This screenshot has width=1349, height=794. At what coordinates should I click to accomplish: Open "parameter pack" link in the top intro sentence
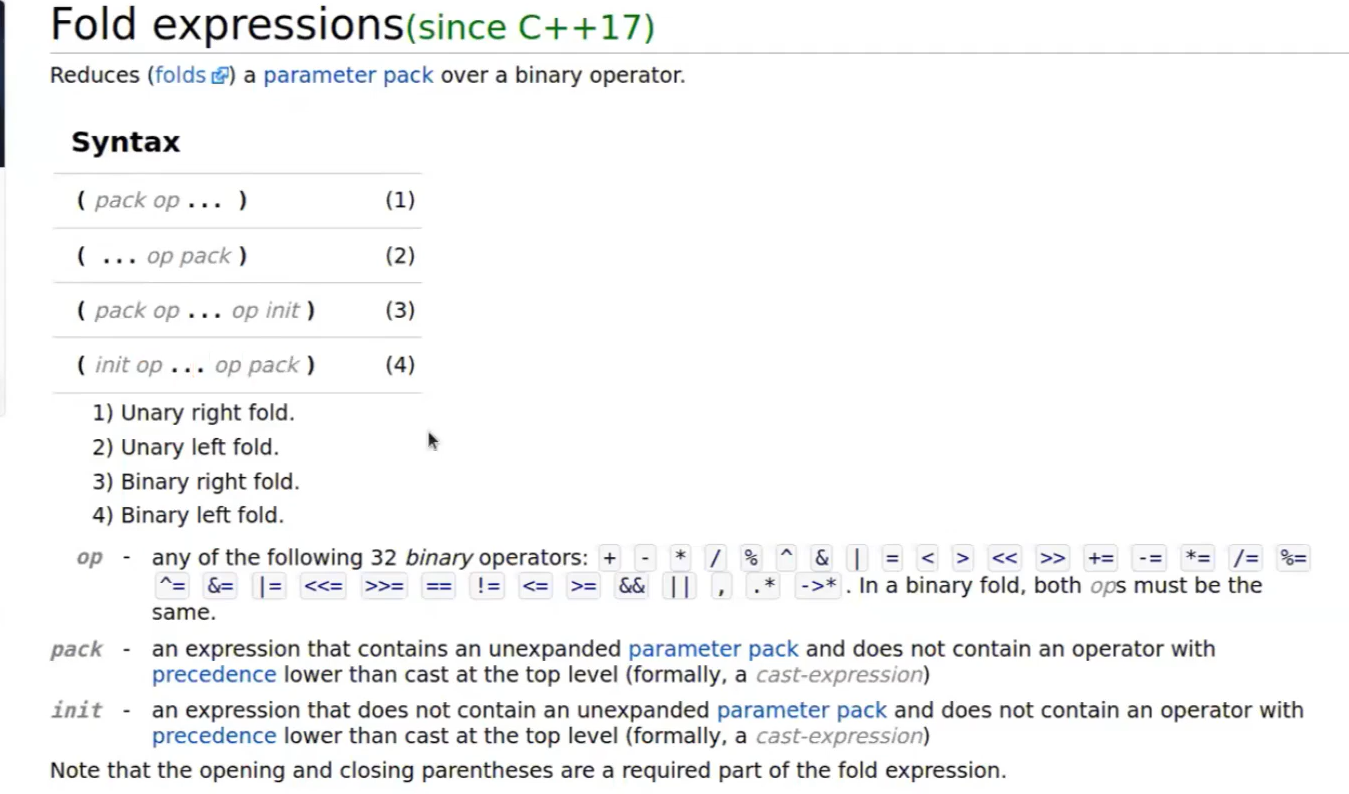[348, 76]
